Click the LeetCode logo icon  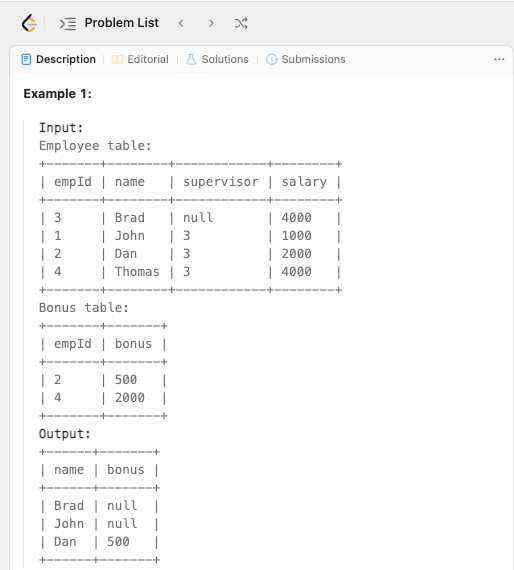click(x=29, y=23)
